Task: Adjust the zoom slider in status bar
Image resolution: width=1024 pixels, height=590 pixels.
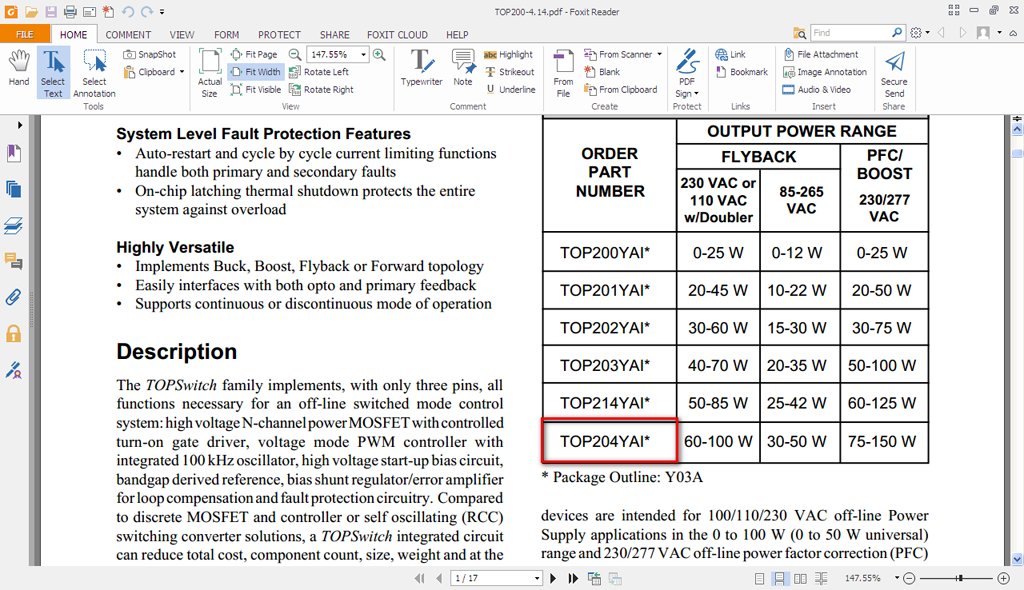Action: click(959, 578)
